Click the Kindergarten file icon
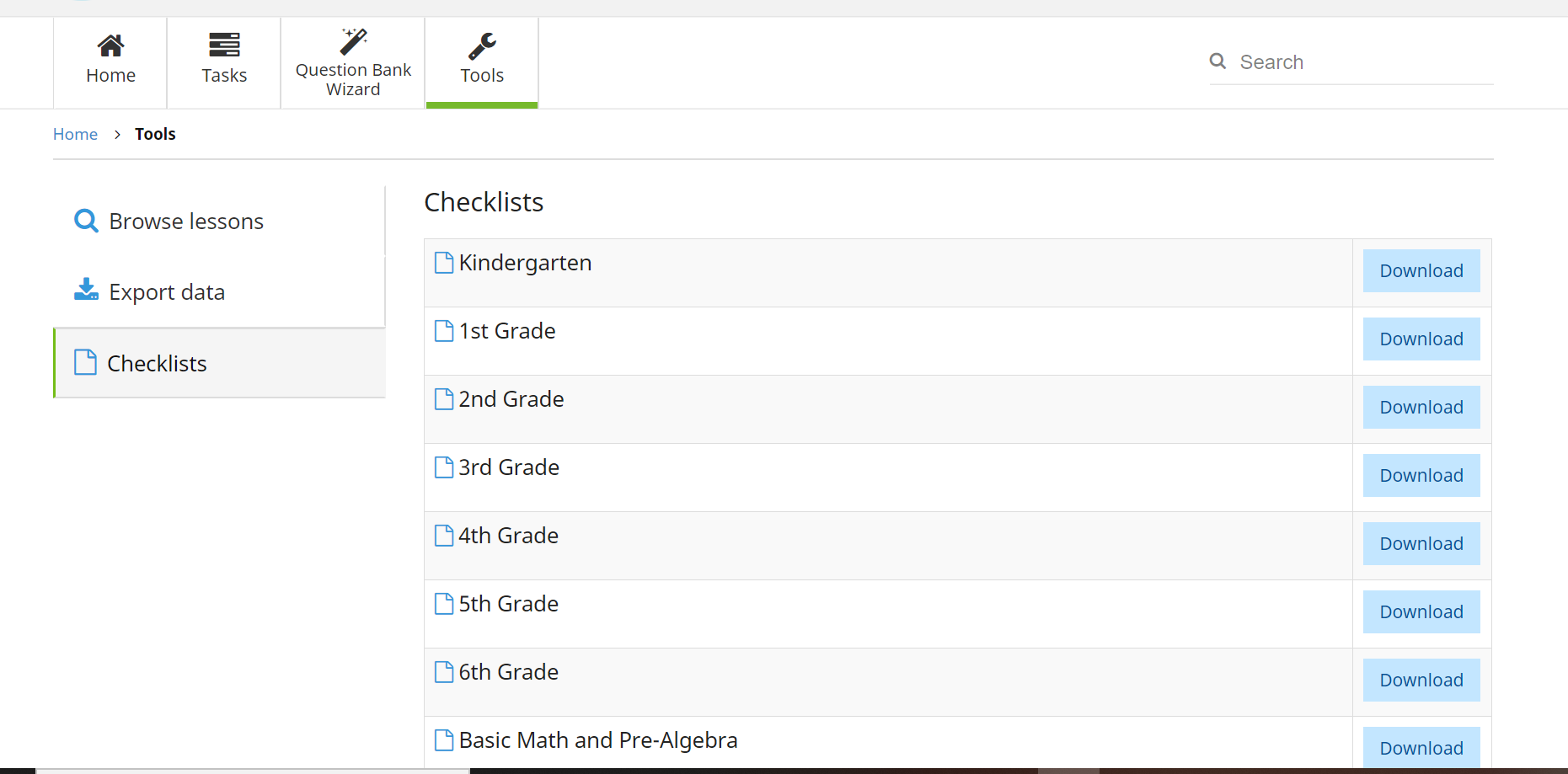 coord(443,263)
